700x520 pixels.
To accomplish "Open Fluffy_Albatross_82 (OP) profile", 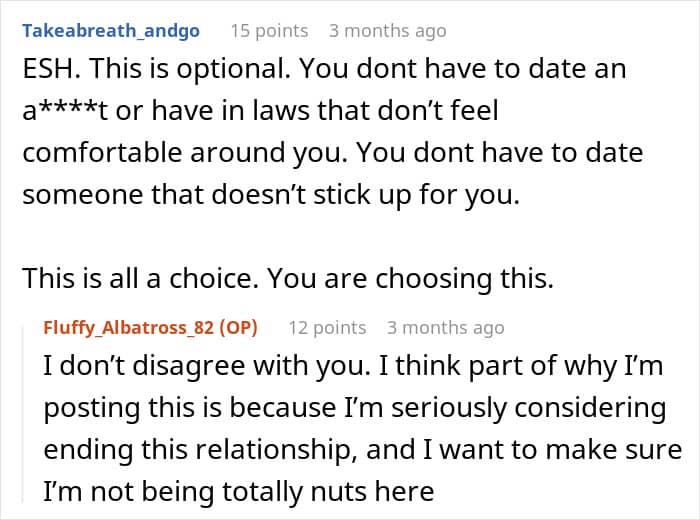I will [x=150, y=328].
